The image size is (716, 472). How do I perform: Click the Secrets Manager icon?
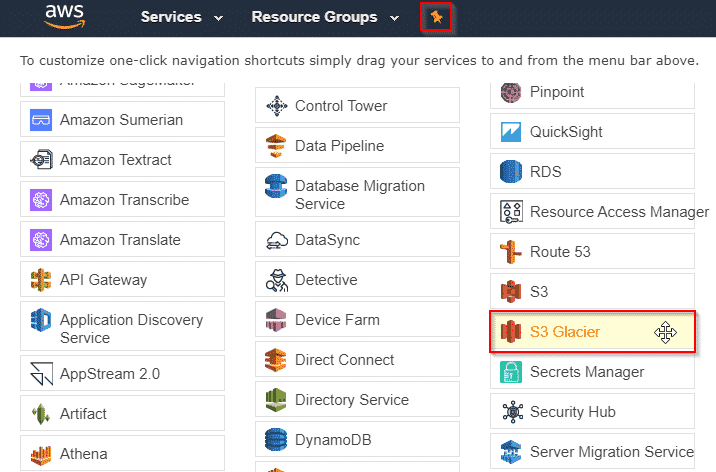[x=511, y=372]
